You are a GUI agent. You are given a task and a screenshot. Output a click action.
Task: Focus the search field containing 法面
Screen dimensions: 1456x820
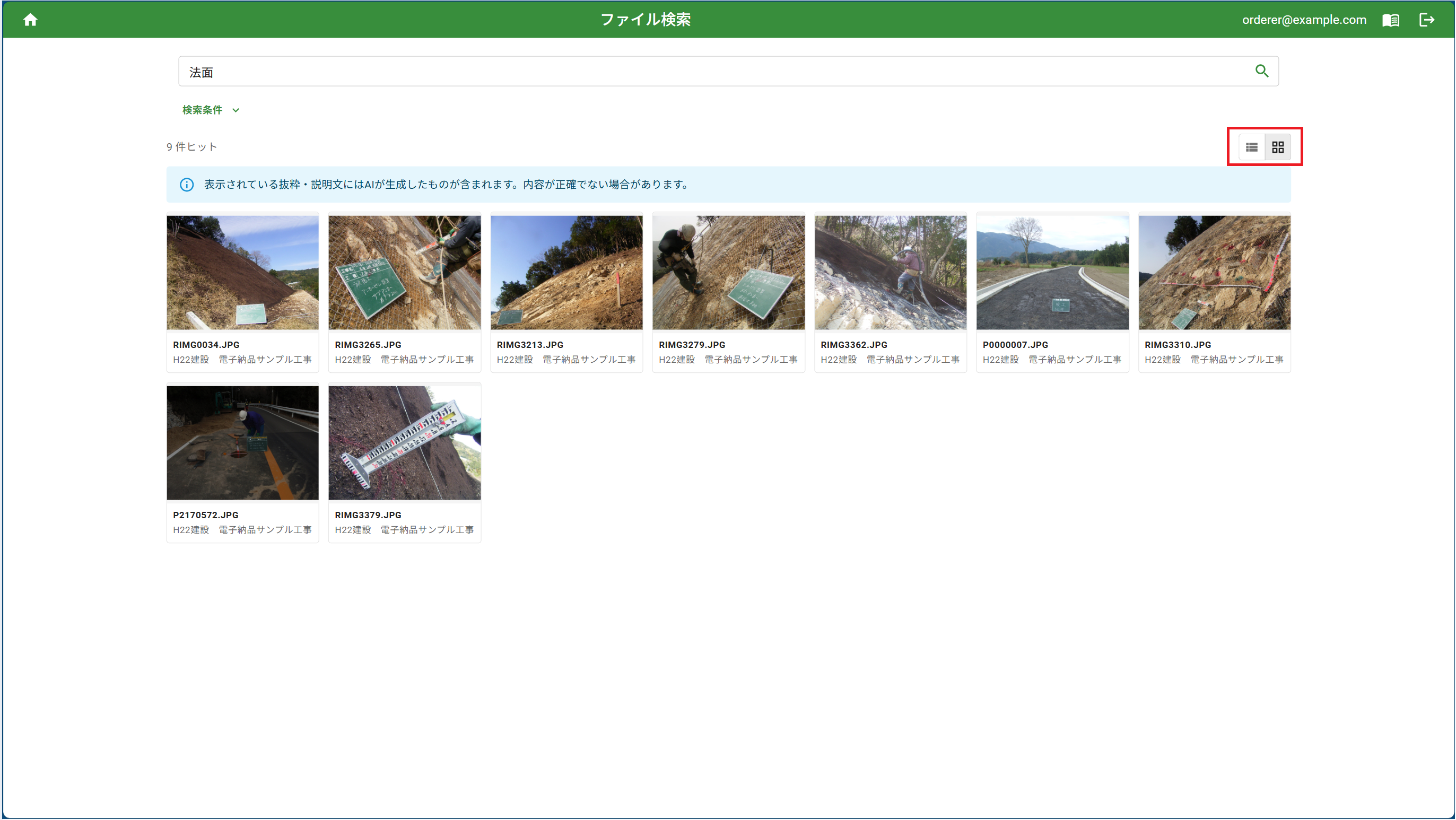coord(728,71)
